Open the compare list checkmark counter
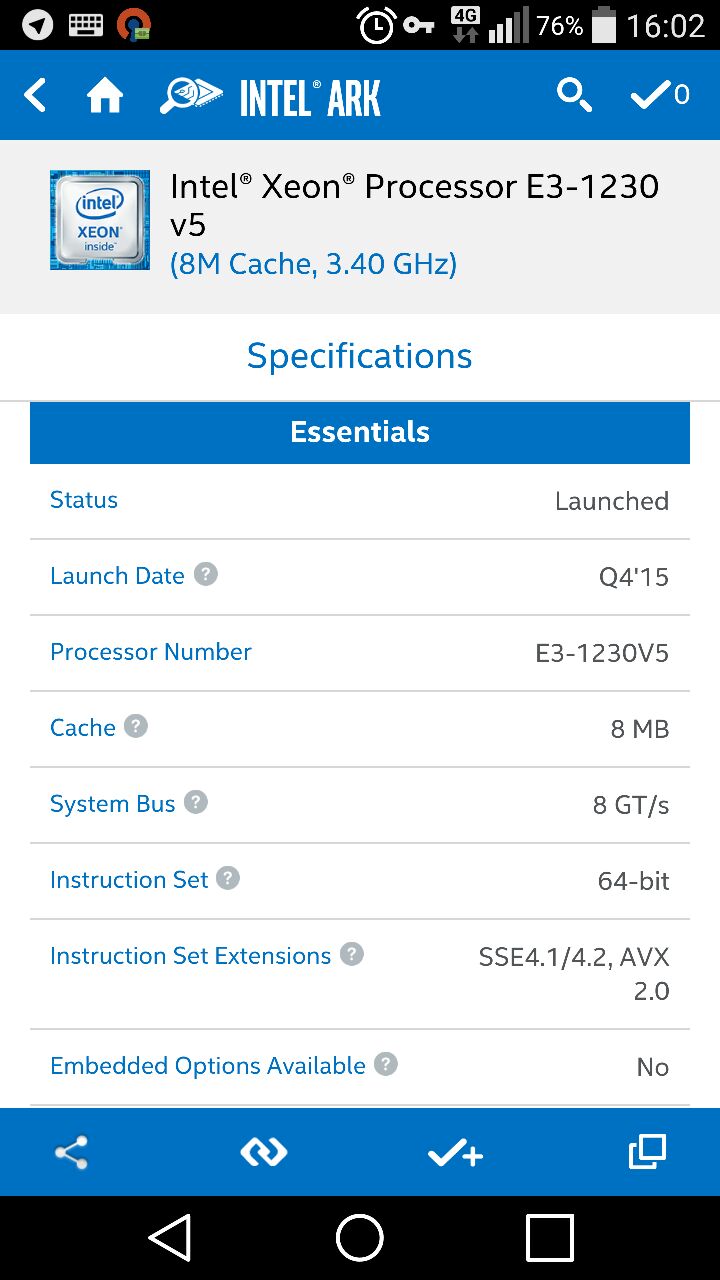720x1280 pixels. click(x=660, y=95)
